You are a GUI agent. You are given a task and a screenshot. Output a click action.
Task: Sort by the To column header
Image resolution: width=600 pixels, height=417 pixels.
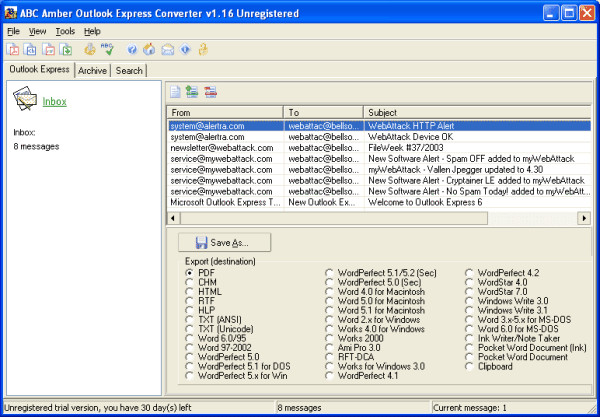click(323, 112)
